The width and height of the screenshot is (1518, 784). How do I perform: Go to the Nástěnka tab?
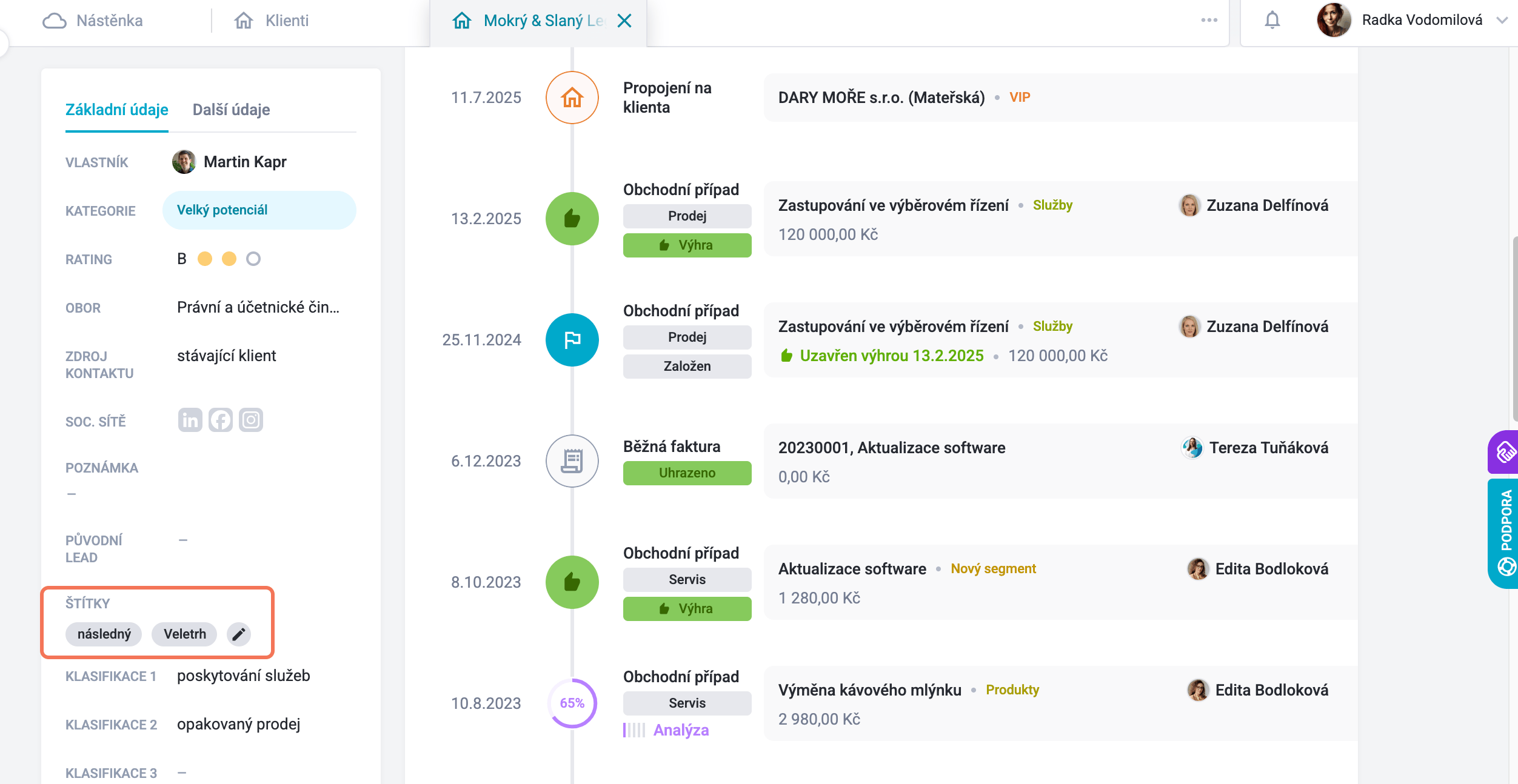(93, 21)
